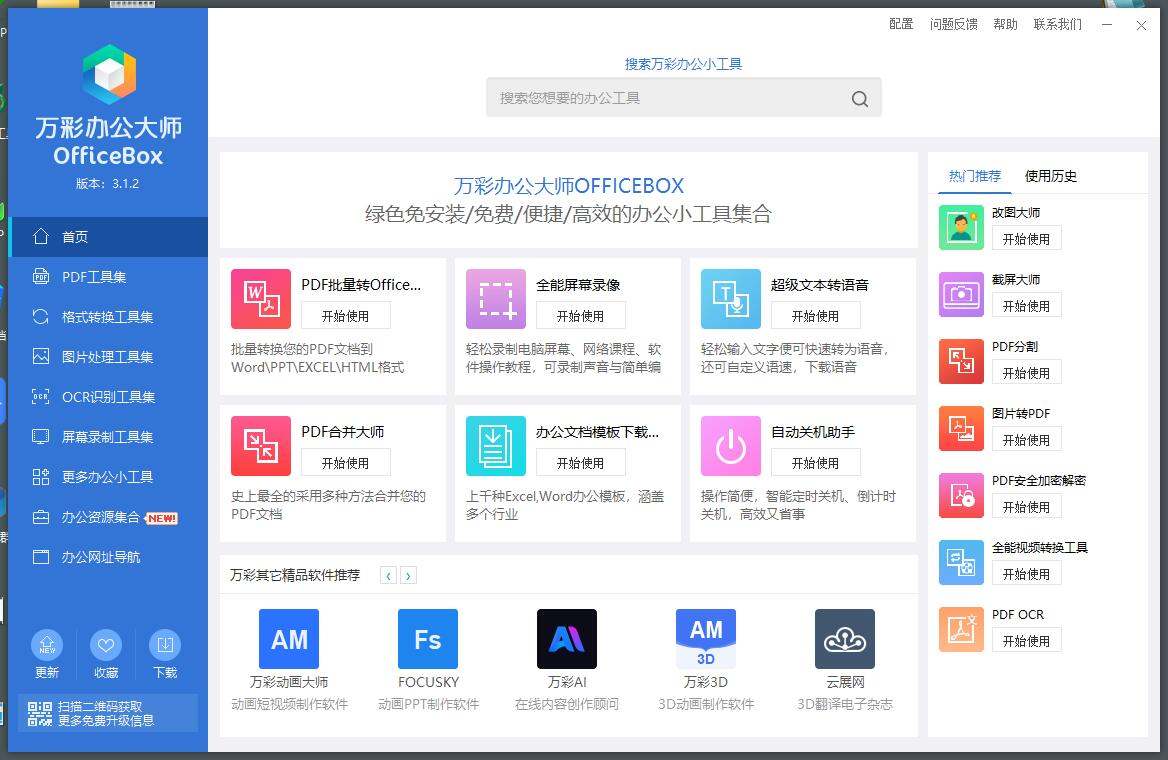
Task: Open the 全能屏幕录像 tool icon
Action: (x=495, y=299)
